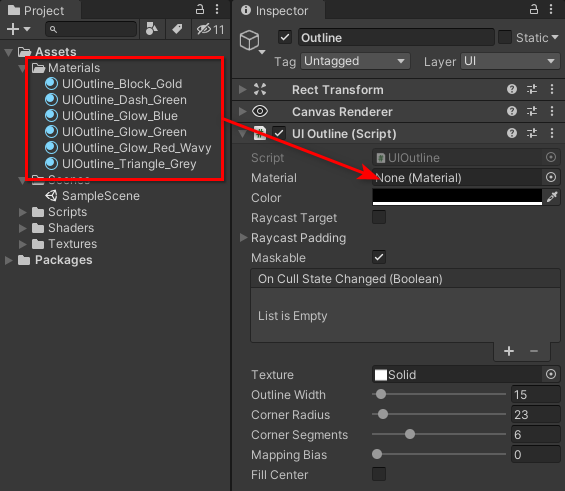Open the Static flags dropdown arrow
Viewport: 565px width, 491px height.
(x=555, y=37)
